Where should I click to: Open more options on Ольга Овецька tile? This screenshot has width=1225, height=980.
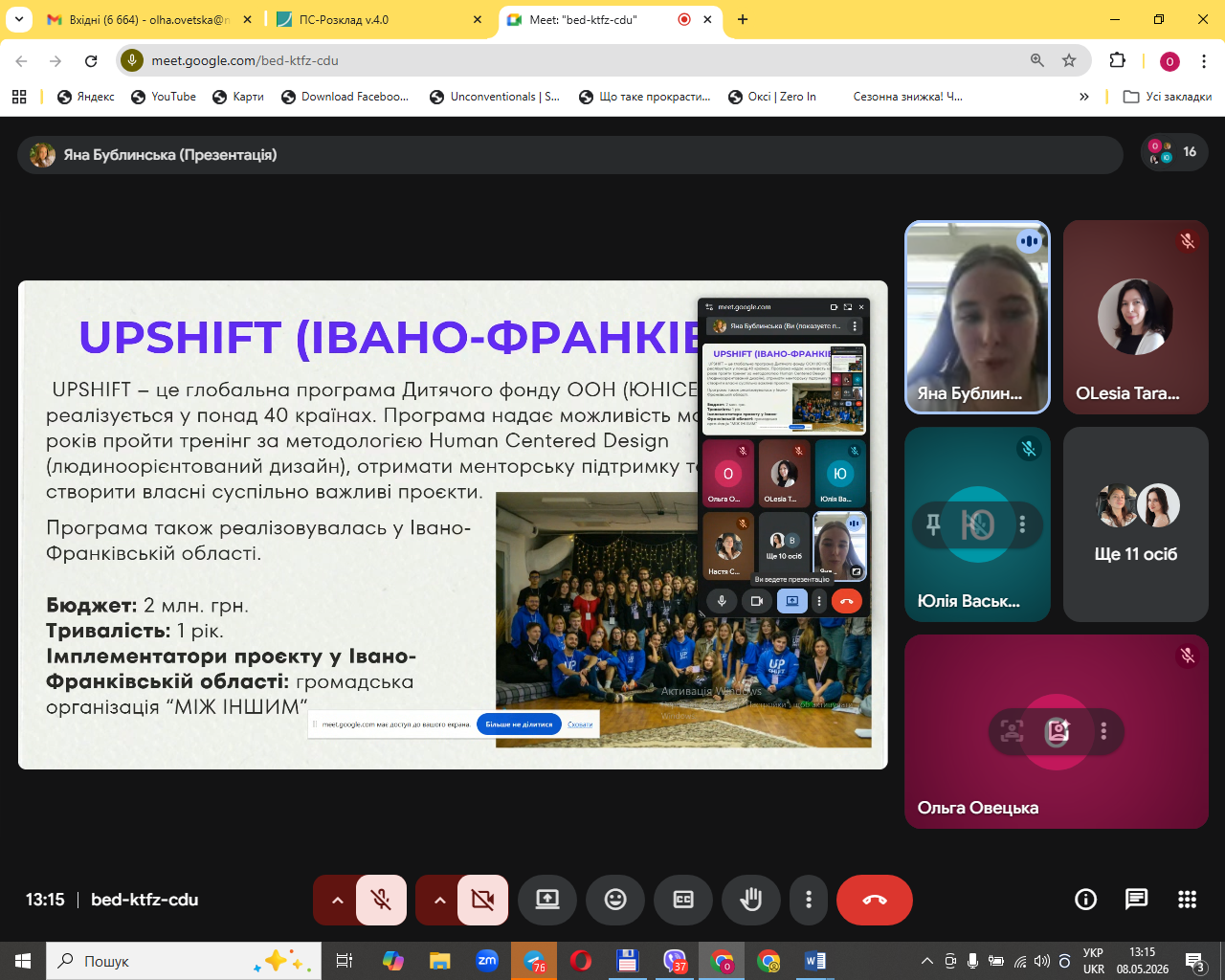tap(1103, 731)
